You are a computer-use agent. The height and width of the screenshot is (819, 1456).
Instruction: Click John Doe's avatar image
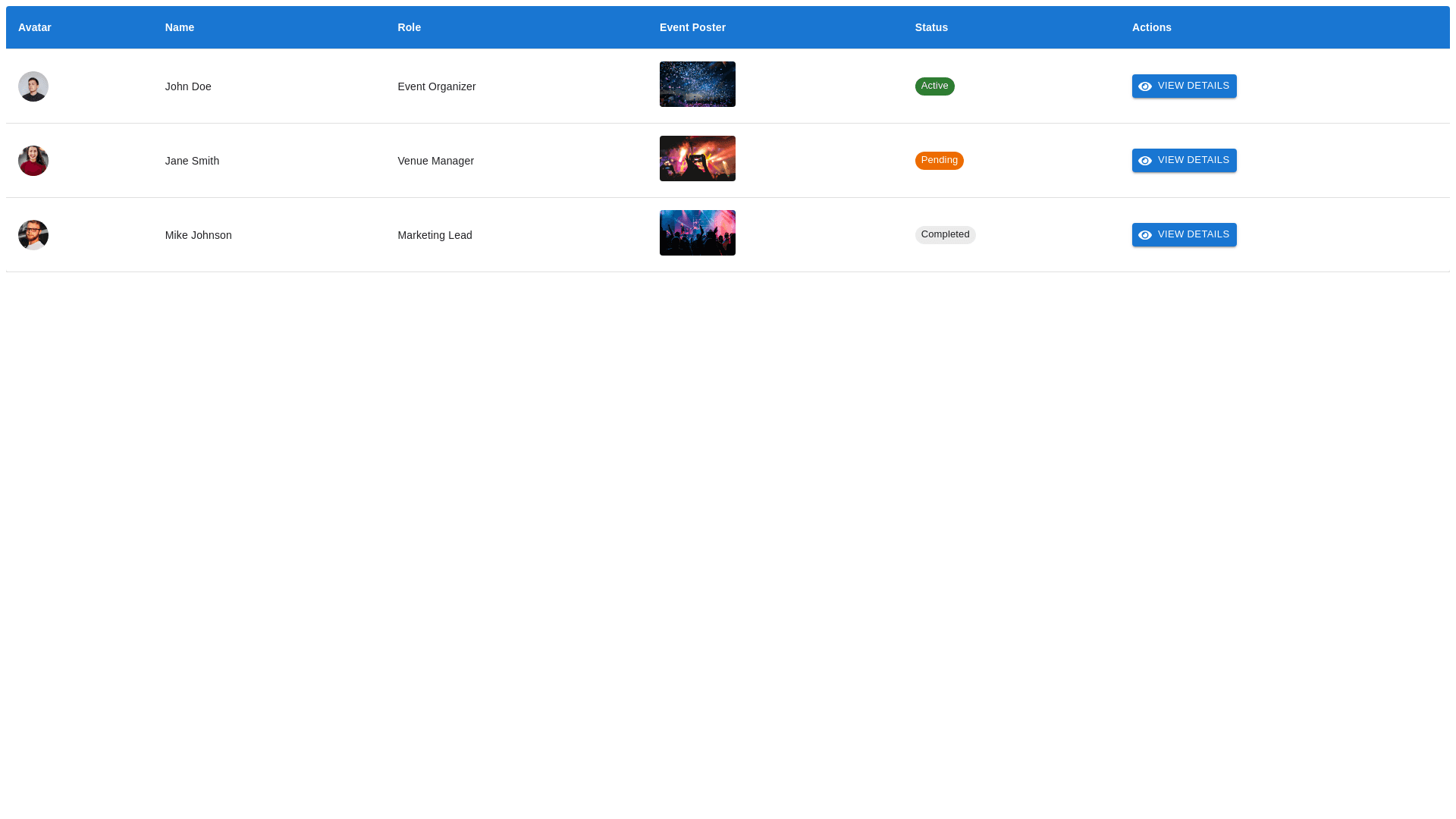coord(33,86)
